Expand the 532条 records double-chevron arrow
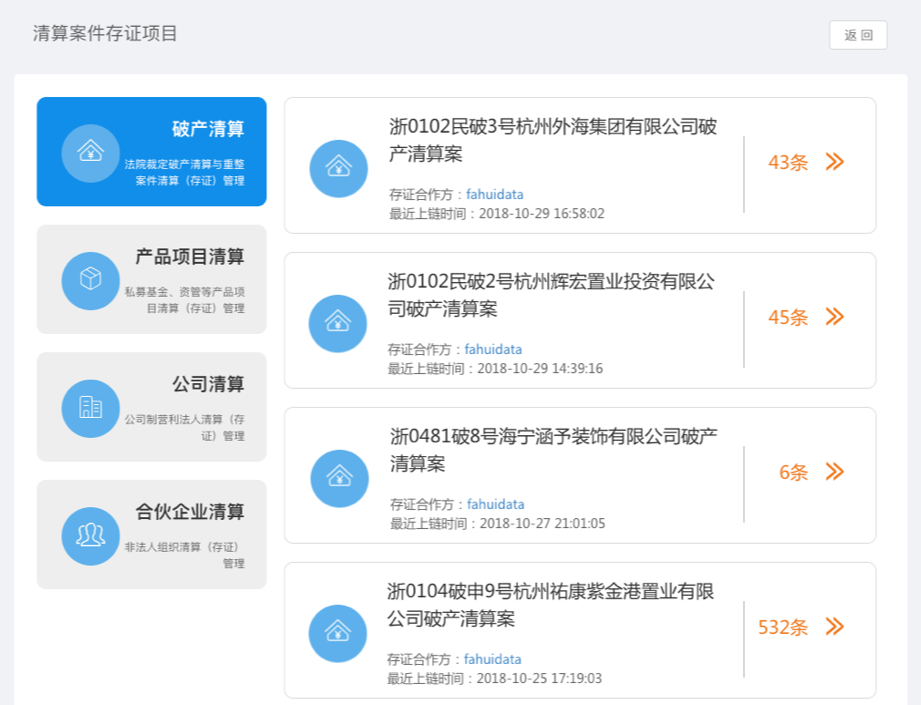 point(835,627)
